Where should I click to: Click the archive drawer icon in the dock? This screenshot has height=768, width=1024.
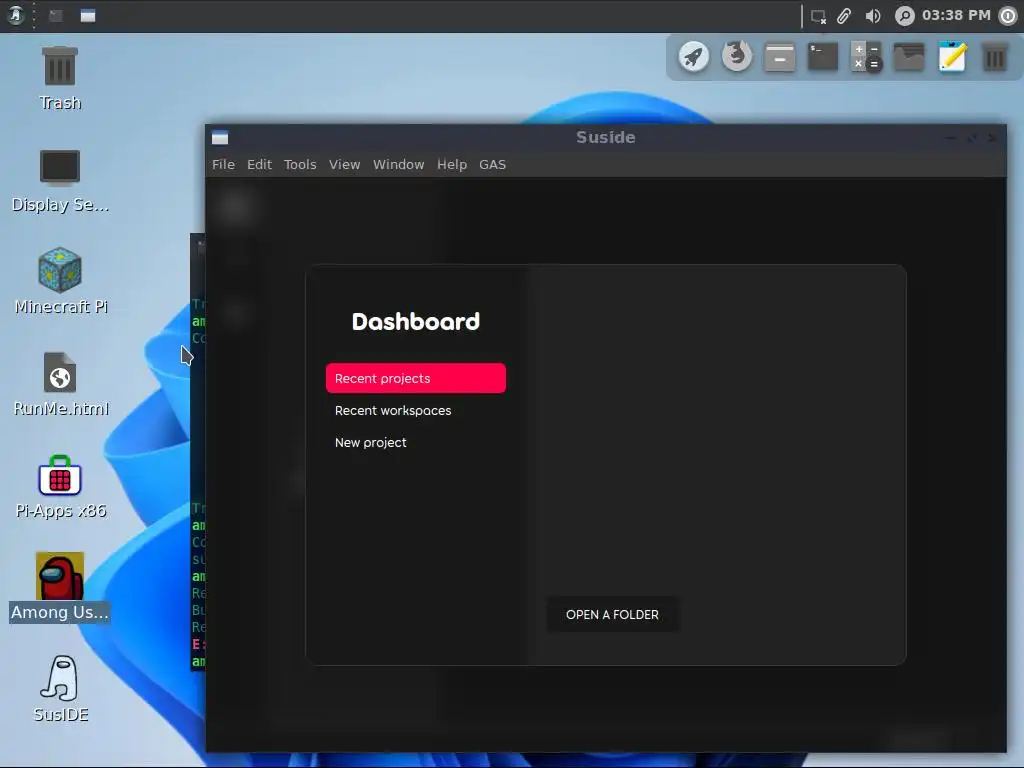[780, 57]
